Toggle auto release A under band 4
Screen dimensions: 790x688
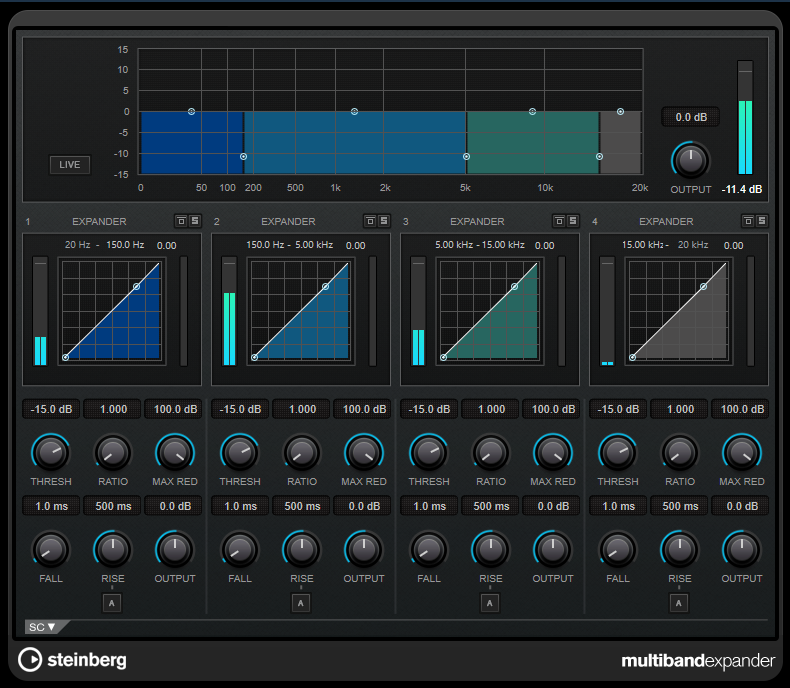point(679,603)
